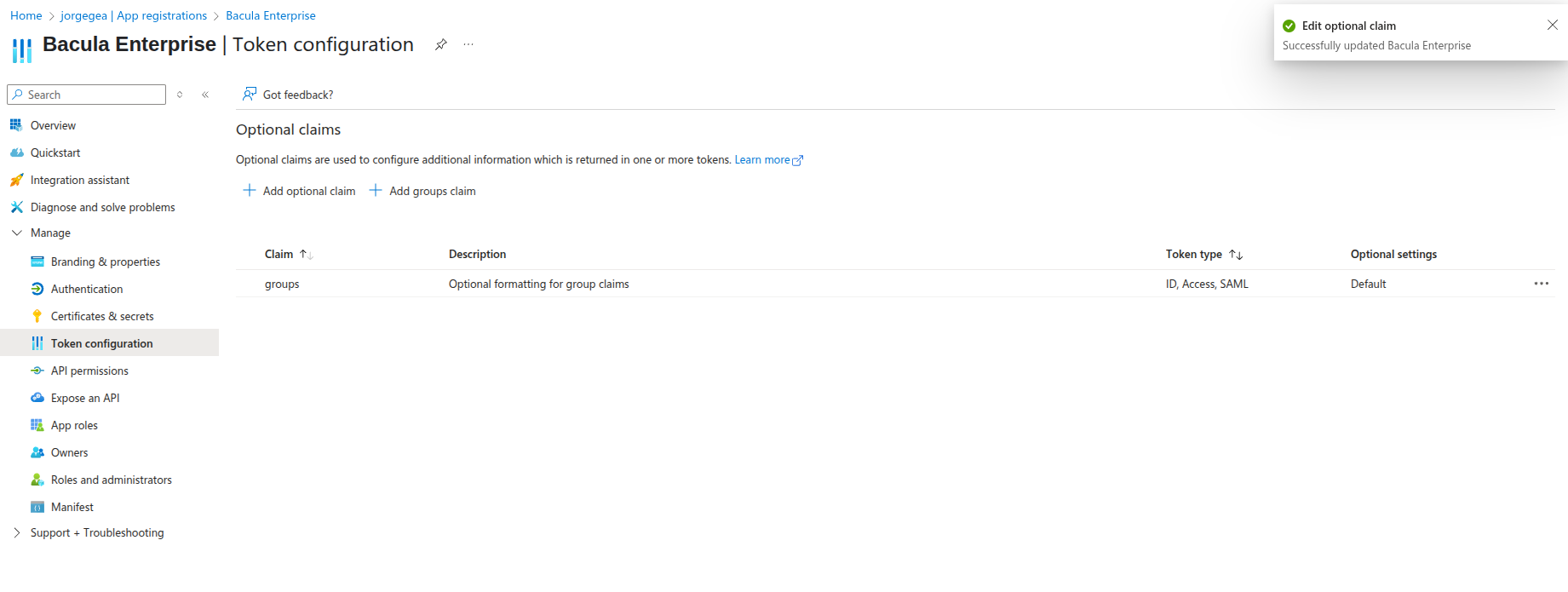The width and height of the screenshot is (1568, 592).
Task: Click the Integration assistant rocket icon
Action: click(17, 180)
